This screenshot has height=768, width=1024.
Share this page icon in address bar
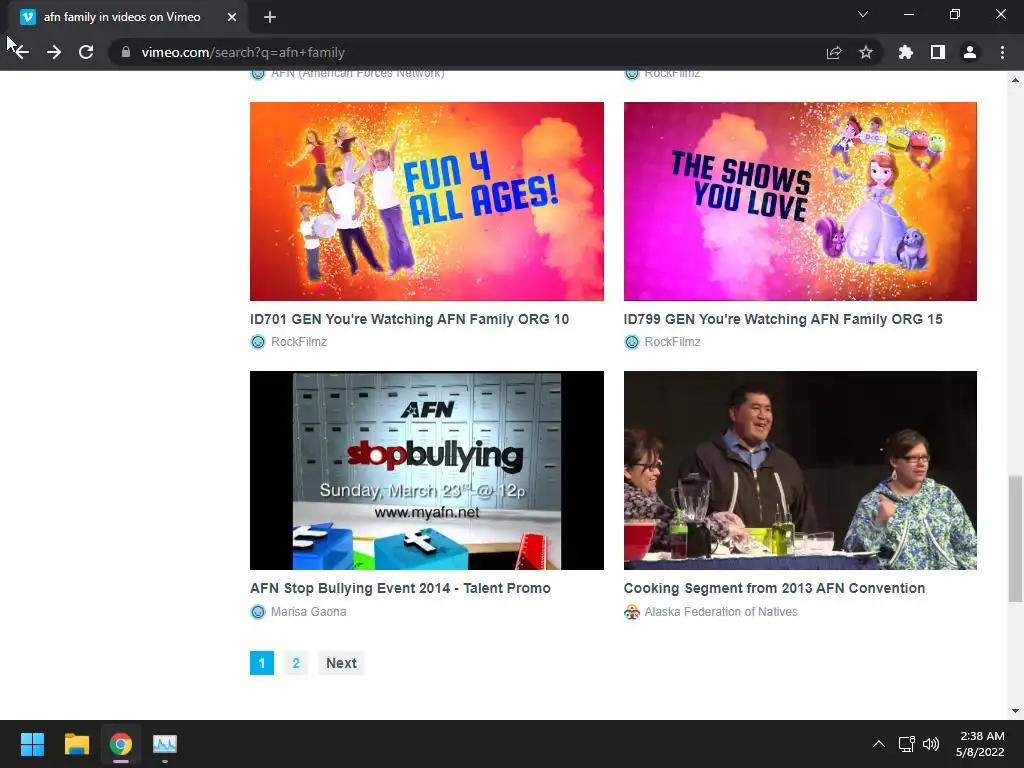[x=834, y=52]
